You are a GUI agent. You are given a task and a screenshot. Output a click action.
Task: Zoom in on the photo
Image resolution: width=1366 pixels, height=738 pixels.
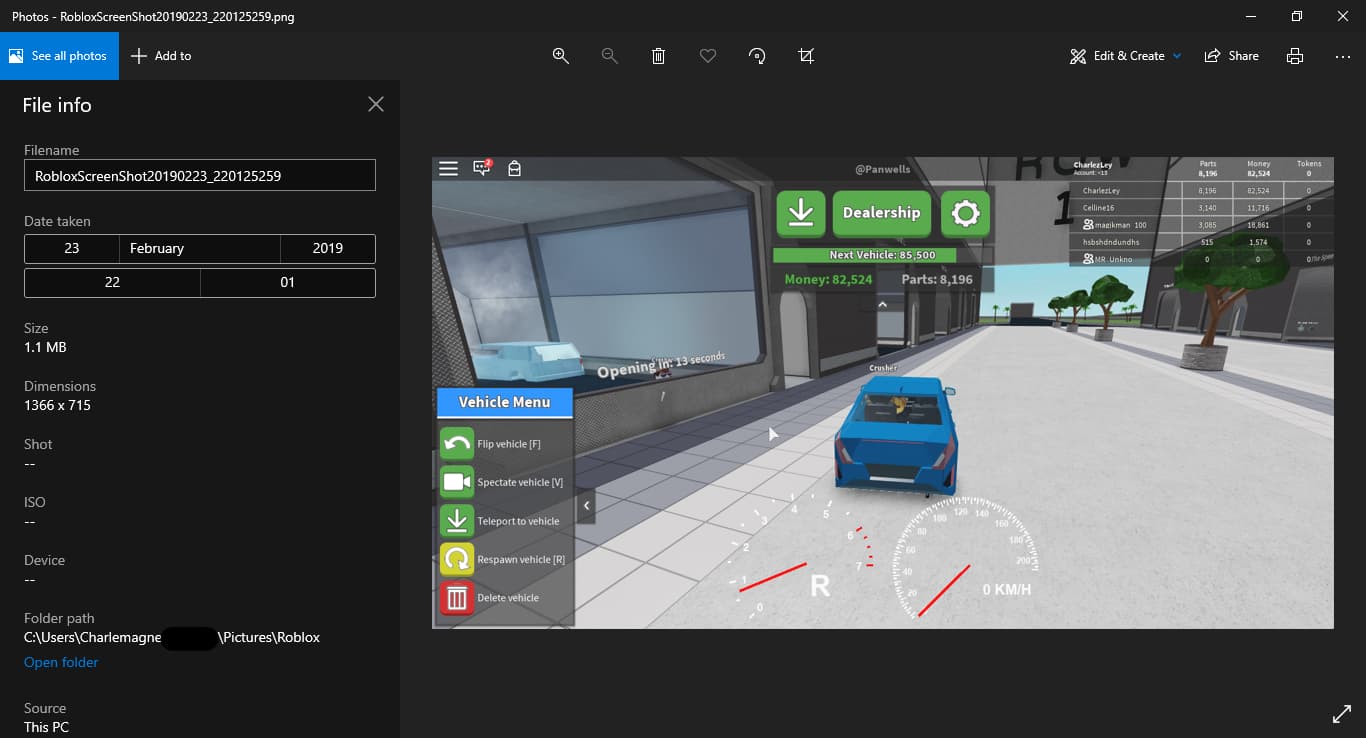point(561,56)
